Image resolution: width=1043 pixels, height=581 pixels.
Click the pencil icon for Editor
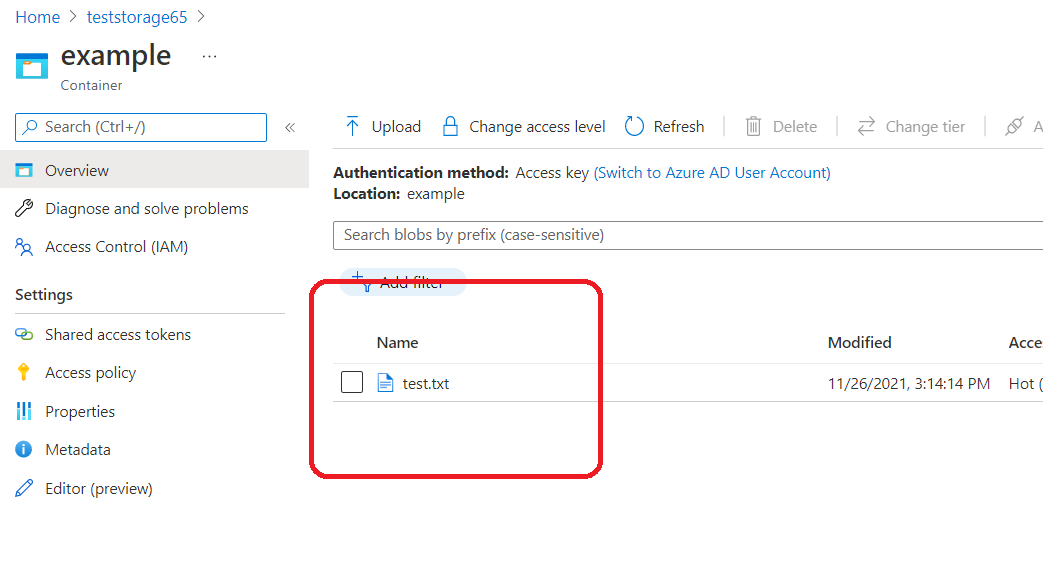point(24,488)
